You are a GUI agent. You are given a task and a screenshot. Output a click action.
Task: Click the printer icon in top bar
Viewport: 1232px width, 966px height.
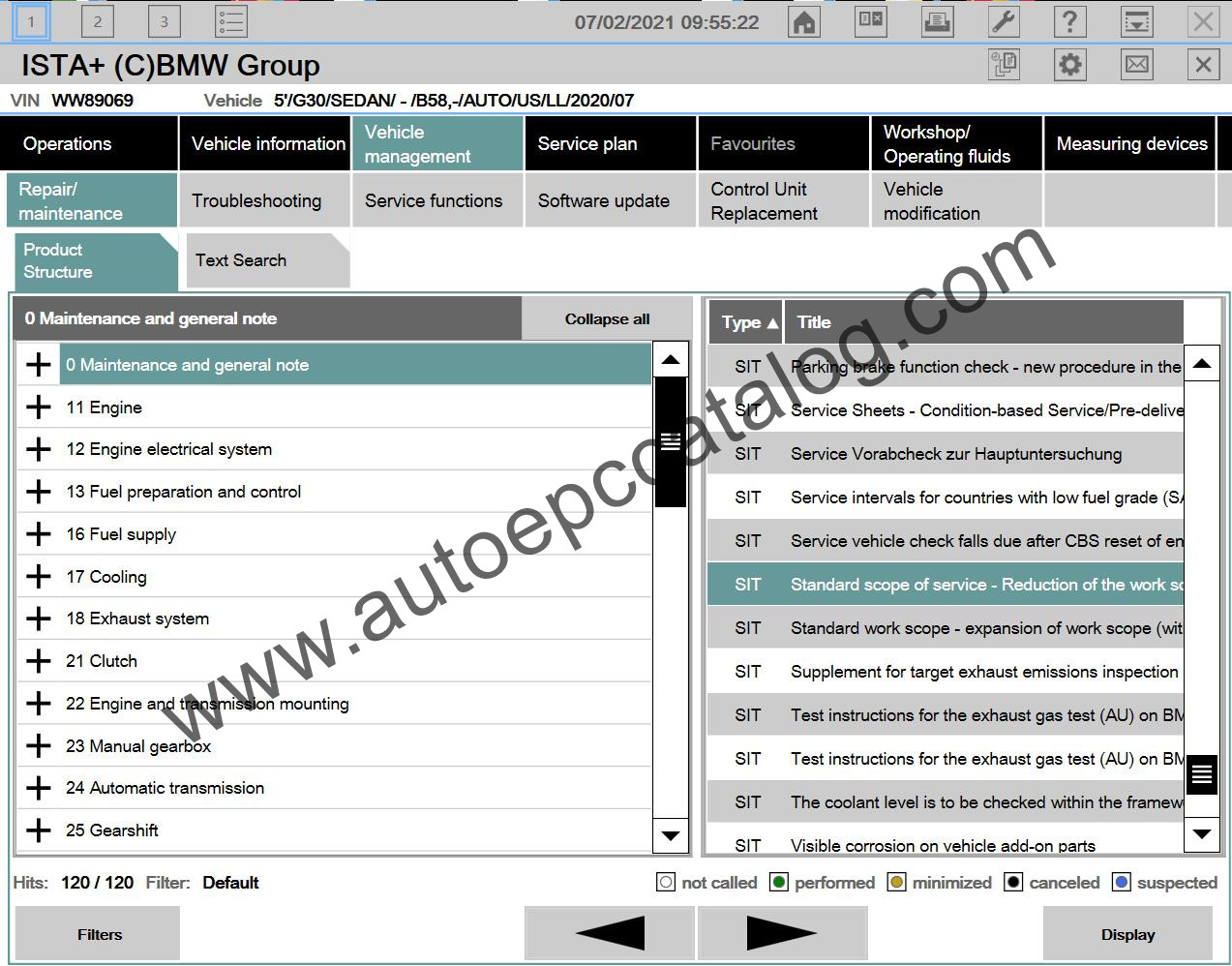point(937,21)
